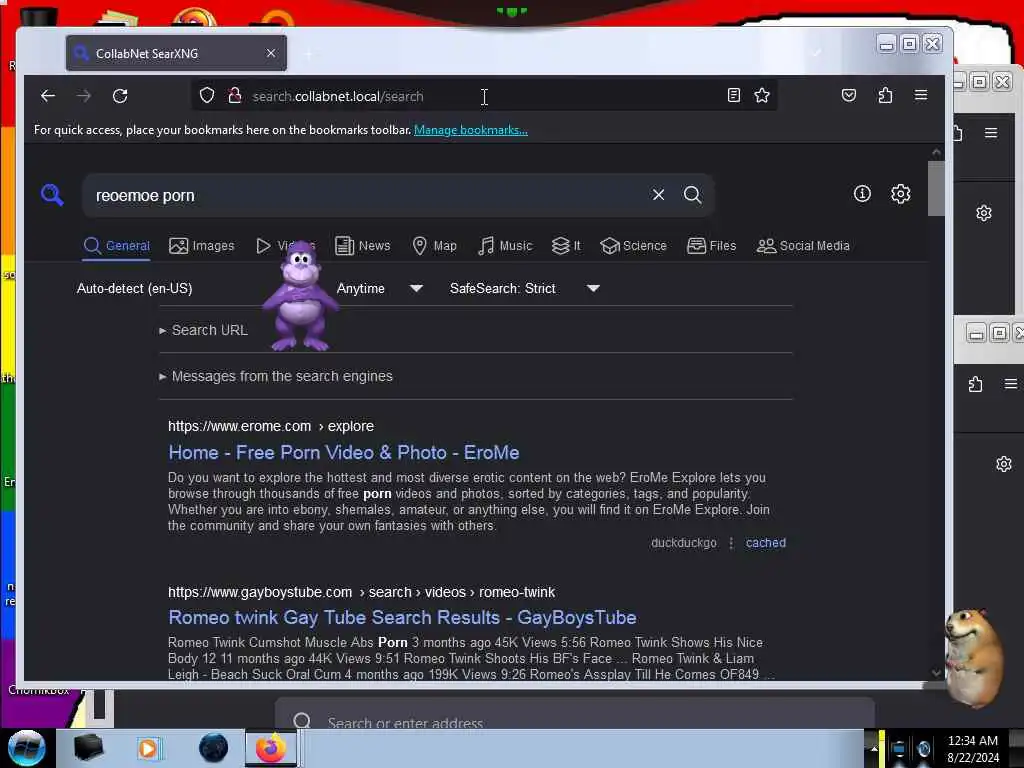Focus background window's Search or enter address field
1024x768 pixels.
575,714
